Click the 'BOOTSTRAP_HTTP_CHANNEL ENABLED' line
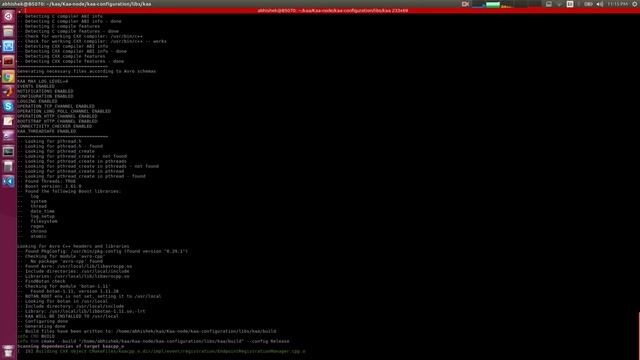Viewport: 640px width, 360px height. click(57, 121)
